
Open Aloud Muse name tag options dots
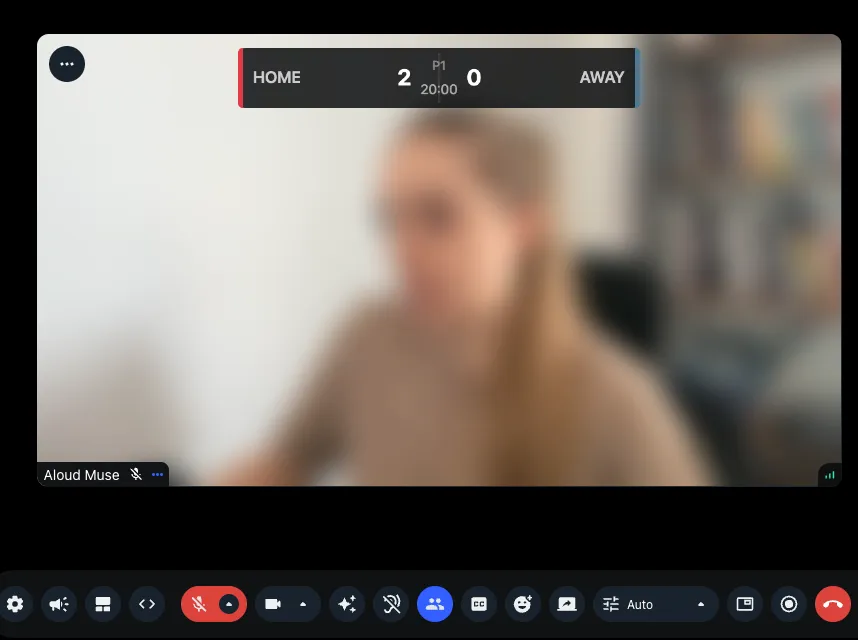tap(157, 475)
